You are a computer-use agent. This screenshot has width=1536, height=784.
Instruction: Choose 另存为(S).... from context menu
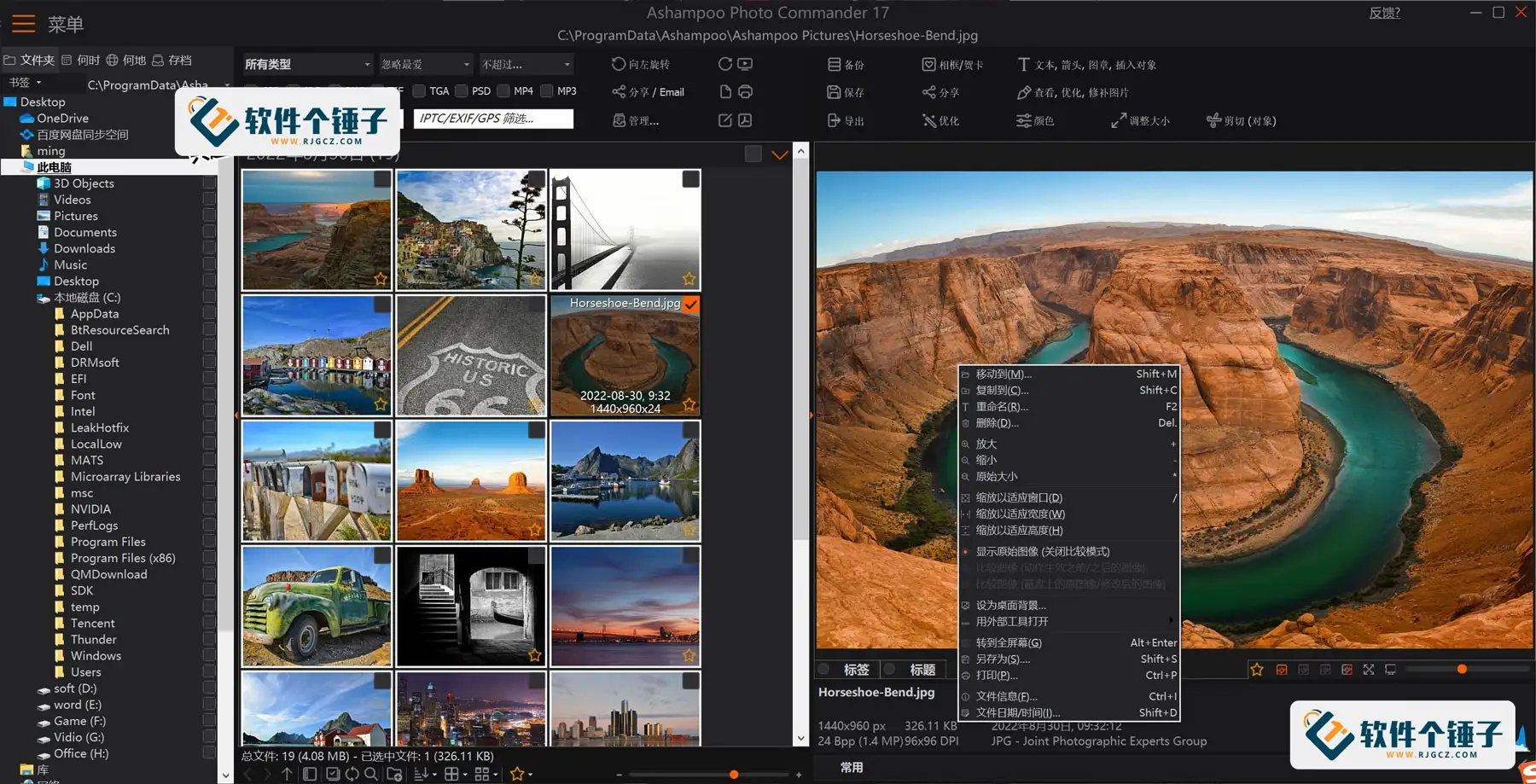[1070, 659]
